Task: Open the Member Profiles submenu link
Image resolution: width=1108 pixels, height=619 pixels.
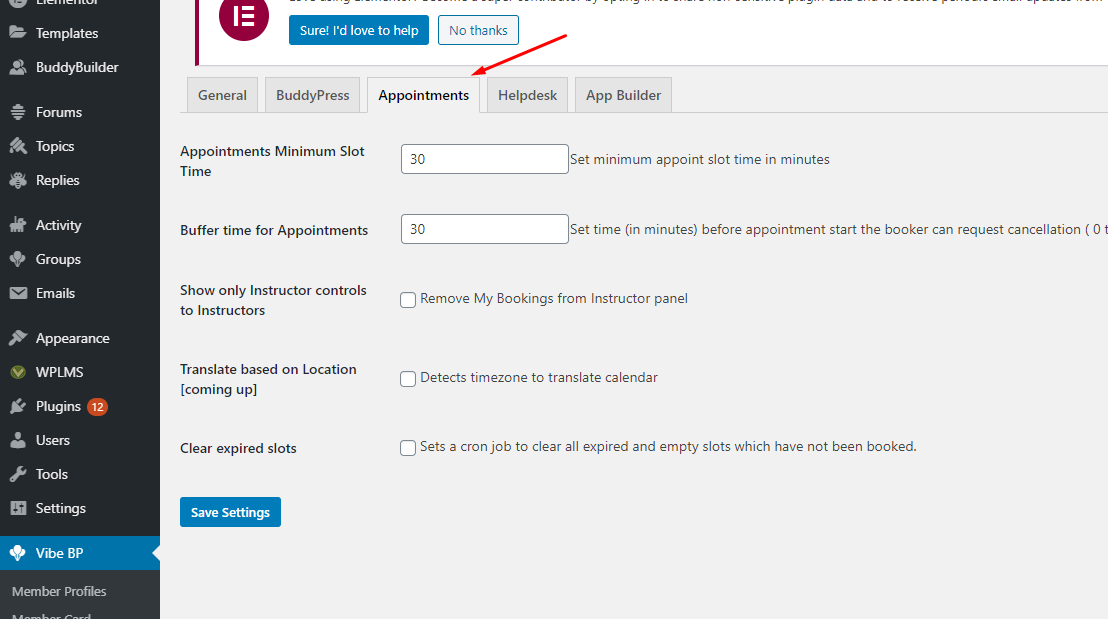Action: coord(59,591)
